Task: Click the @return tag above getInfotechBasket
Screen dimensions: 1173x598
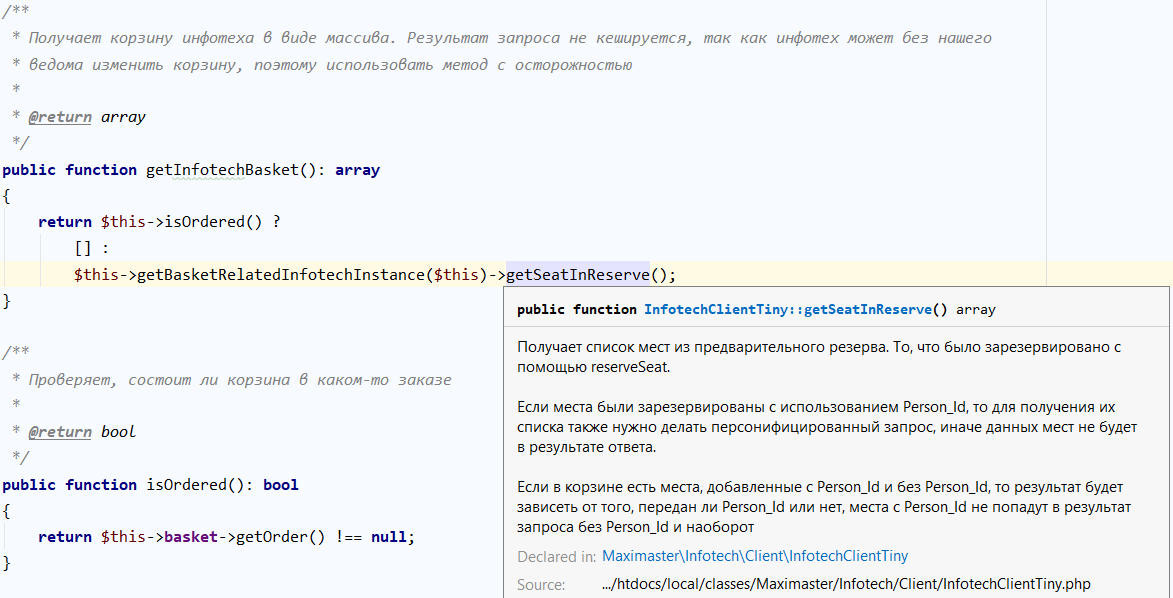Action: coord(60,117)
